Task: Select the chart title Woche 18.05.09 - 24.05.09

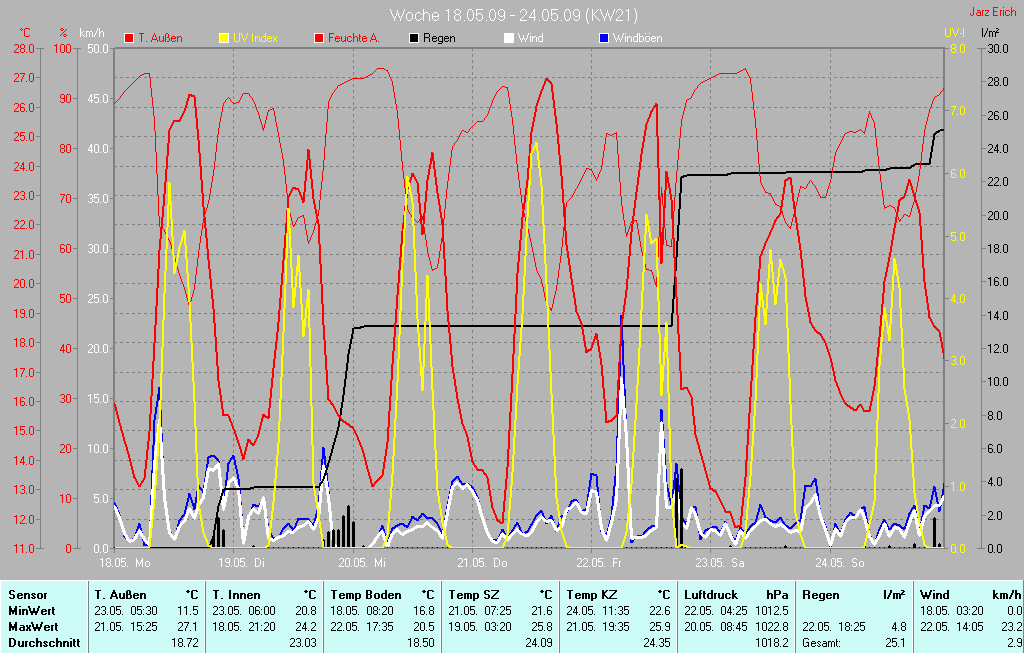Action: [513, 15]
